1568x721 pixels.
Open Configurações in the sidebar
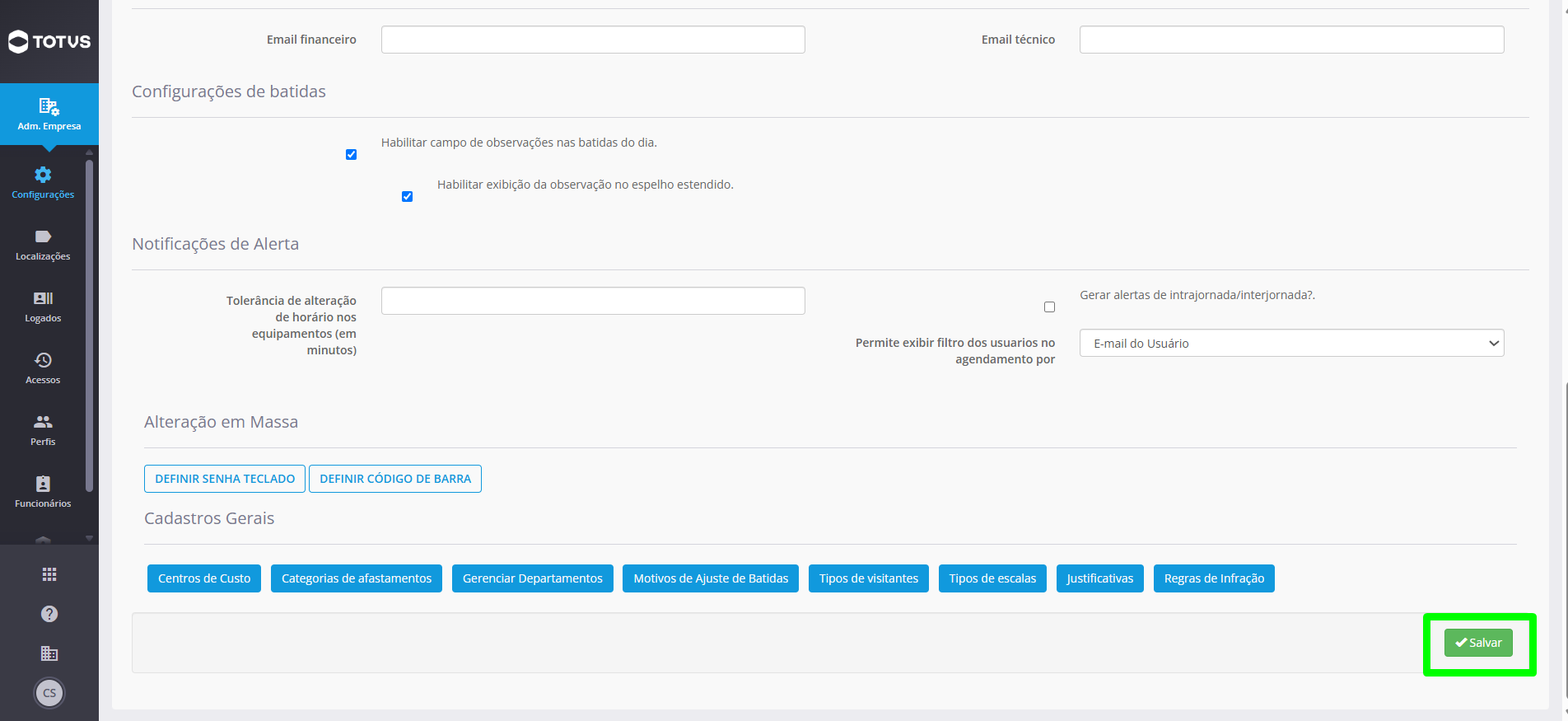click(43, 183)
